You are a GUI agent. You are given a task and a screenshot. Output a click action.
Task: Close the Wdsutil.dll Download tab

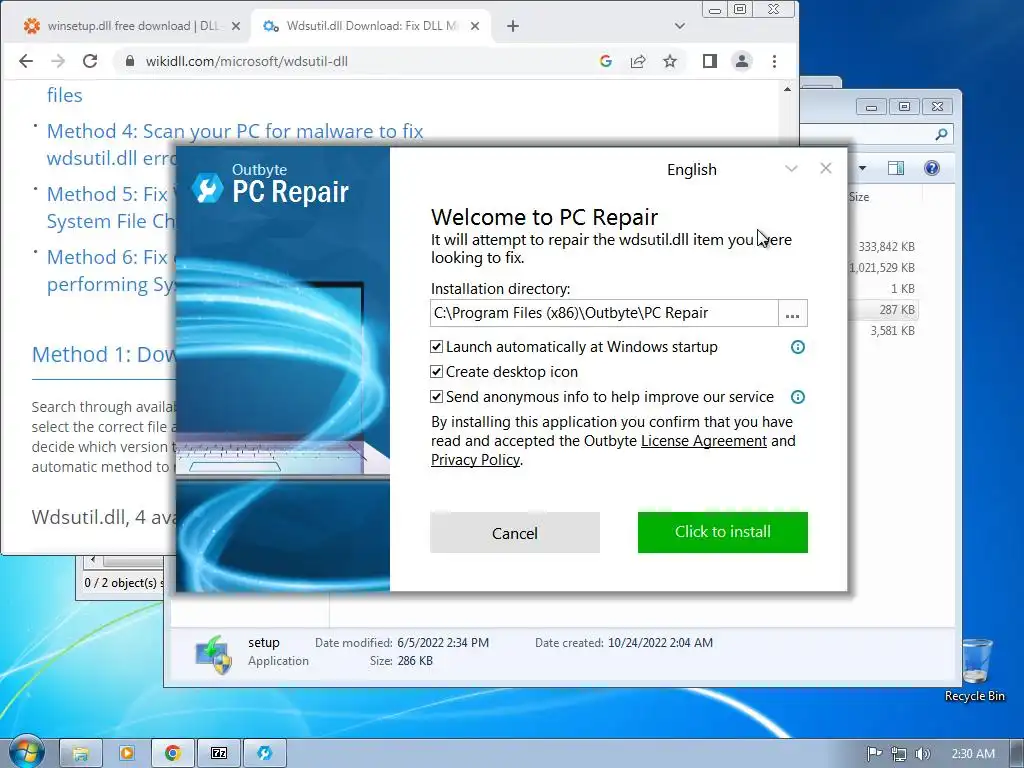[475, 26]
